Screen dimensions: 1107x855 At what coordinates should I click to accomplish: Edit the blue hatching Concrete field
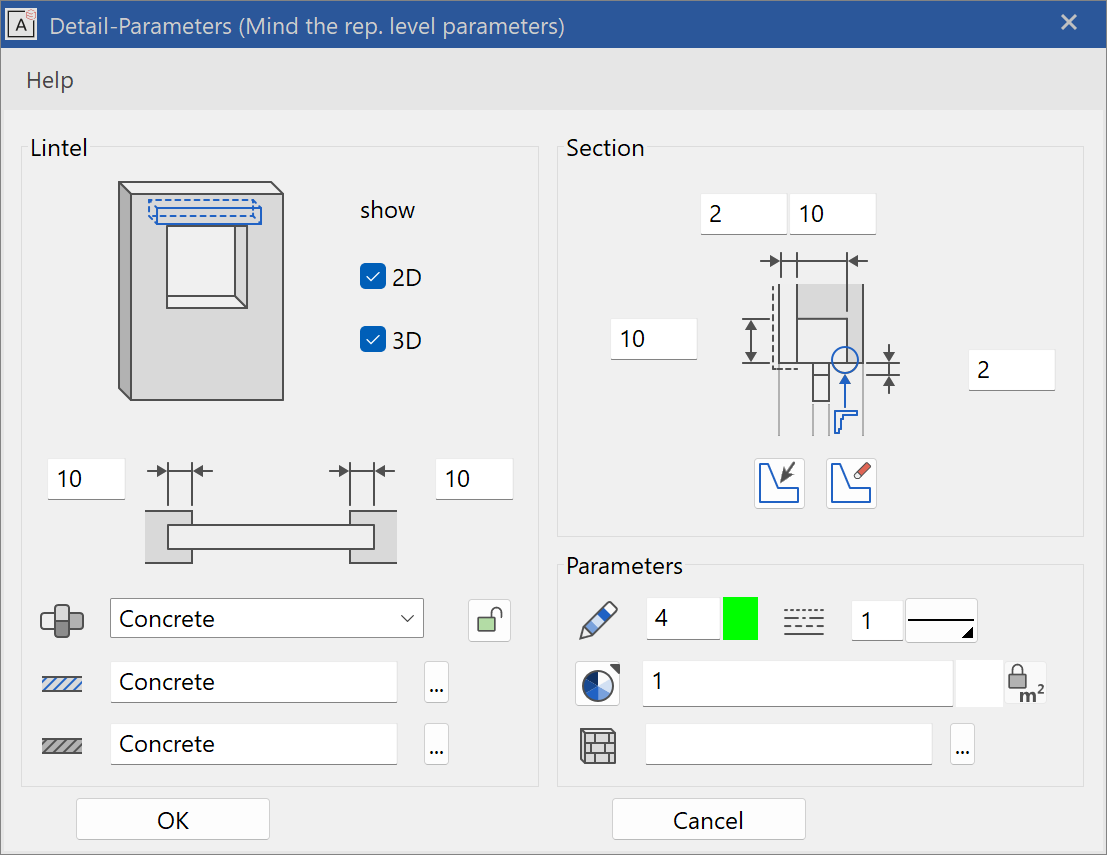(x=253, y=682)
